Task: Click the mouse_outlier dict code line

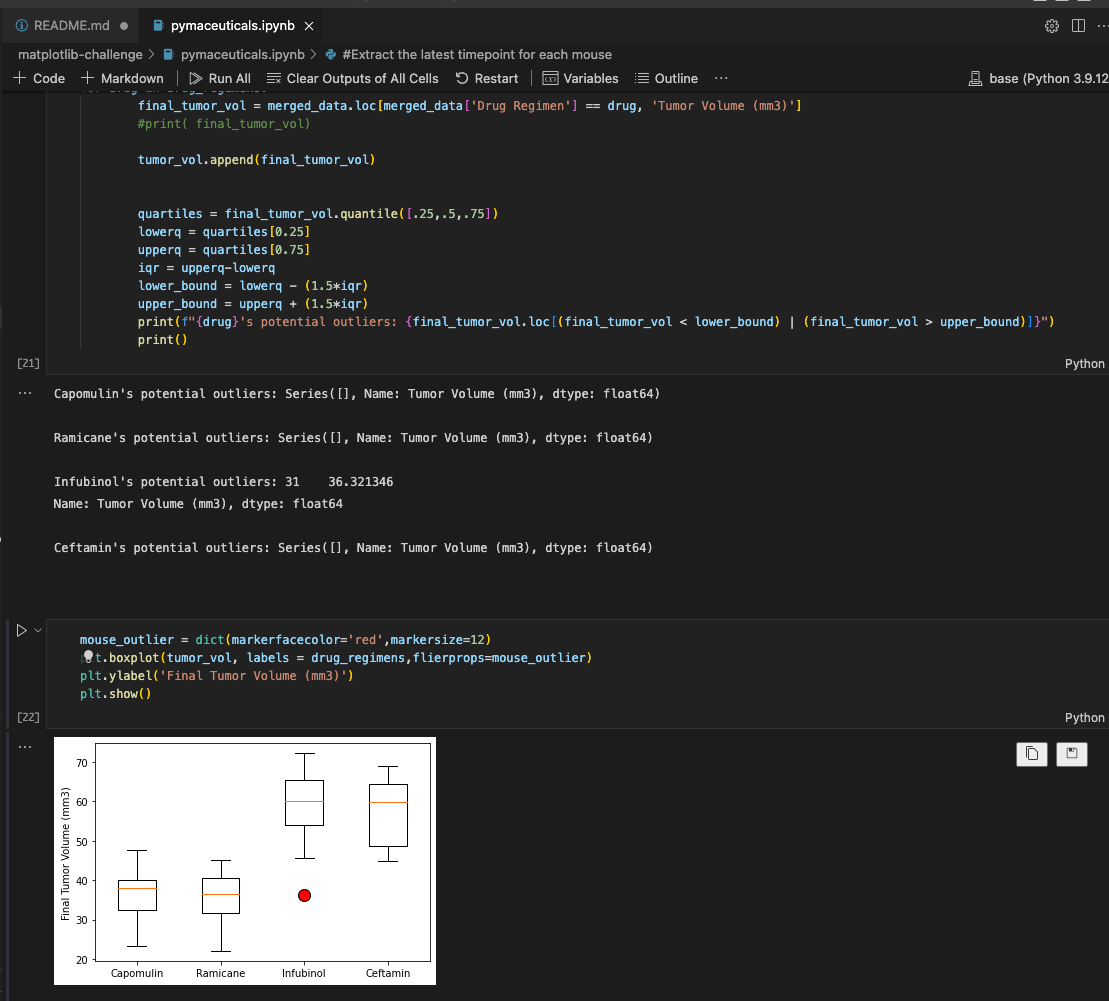Action: tap(285, 640)
